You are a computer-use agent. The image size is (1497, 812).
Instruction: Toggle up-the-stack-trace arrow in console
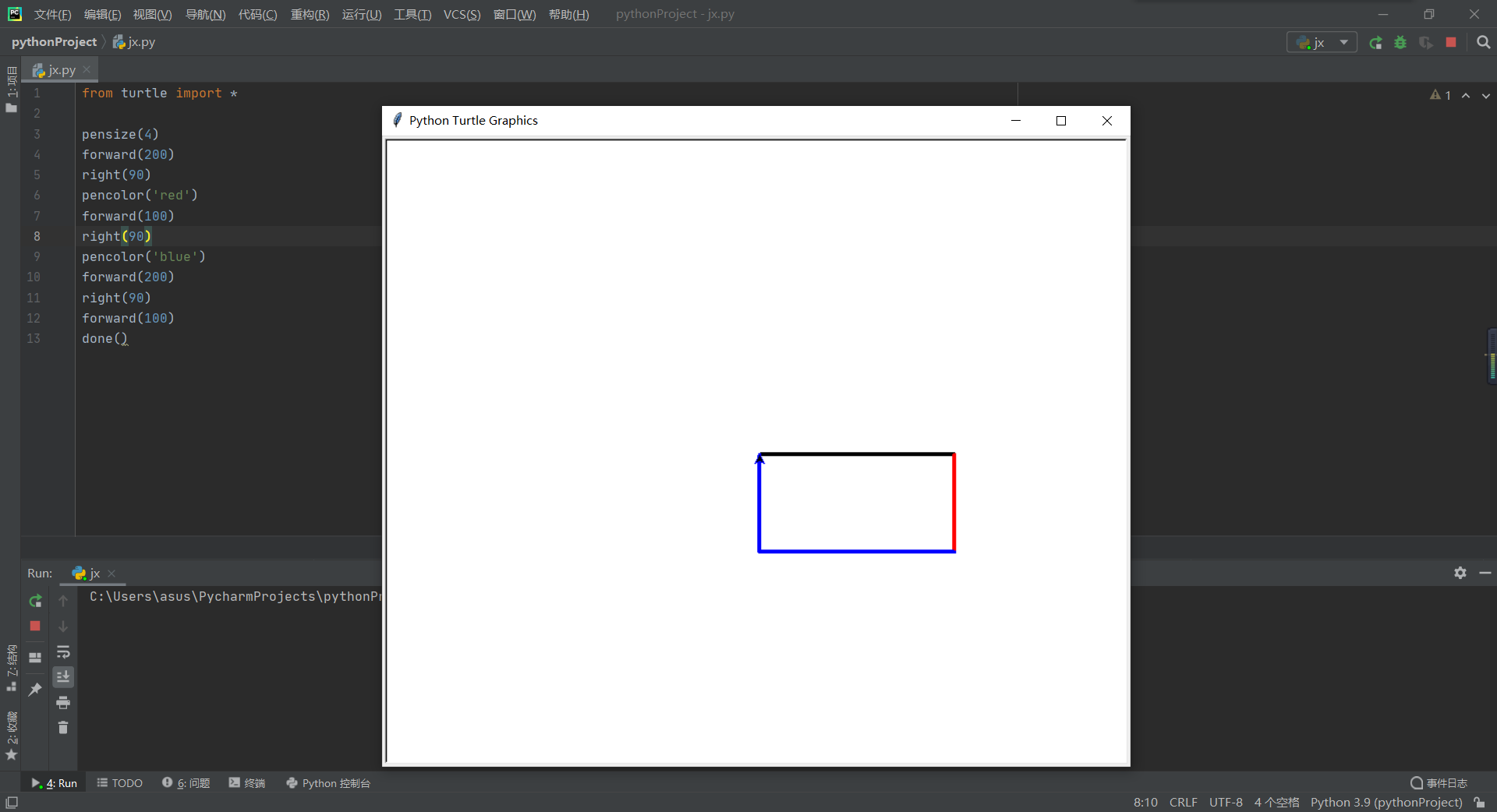click(x=63, y=601)
